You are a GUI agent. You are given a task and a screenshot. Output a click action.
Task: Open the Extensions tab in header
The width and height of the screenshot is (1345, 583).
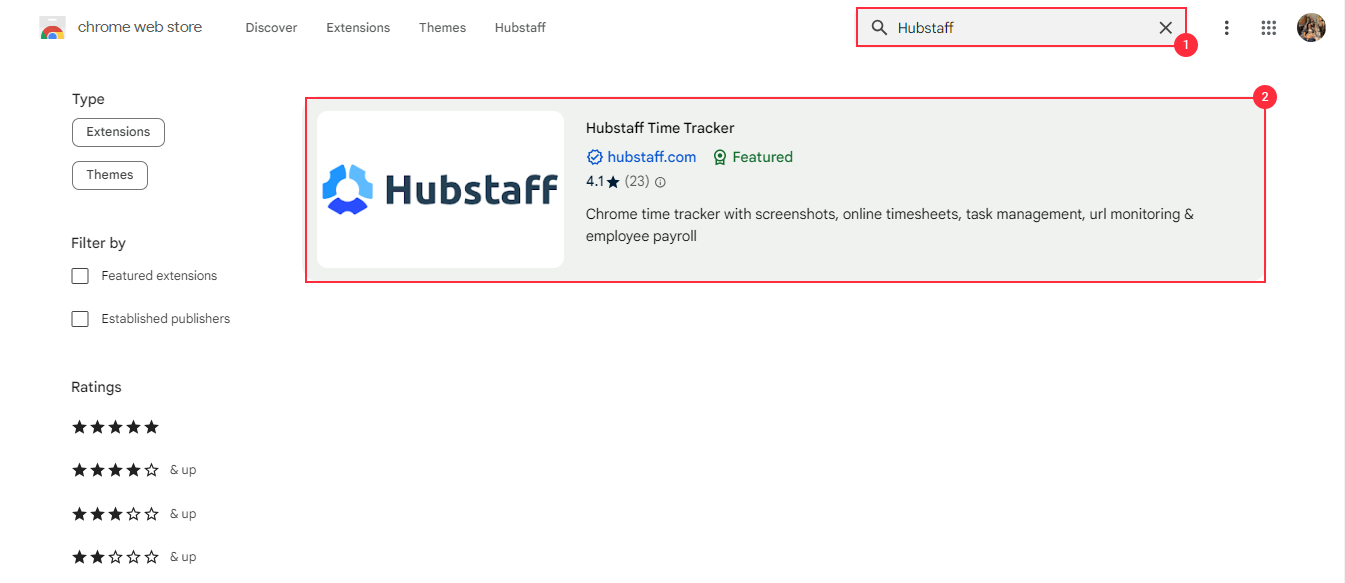358,28
